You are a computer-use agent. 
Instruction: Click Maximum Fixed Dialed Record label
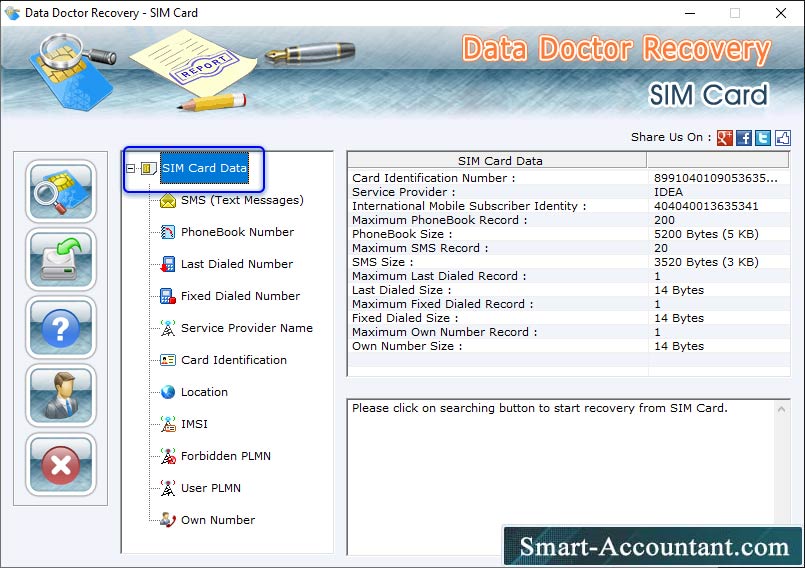(443, 304)
